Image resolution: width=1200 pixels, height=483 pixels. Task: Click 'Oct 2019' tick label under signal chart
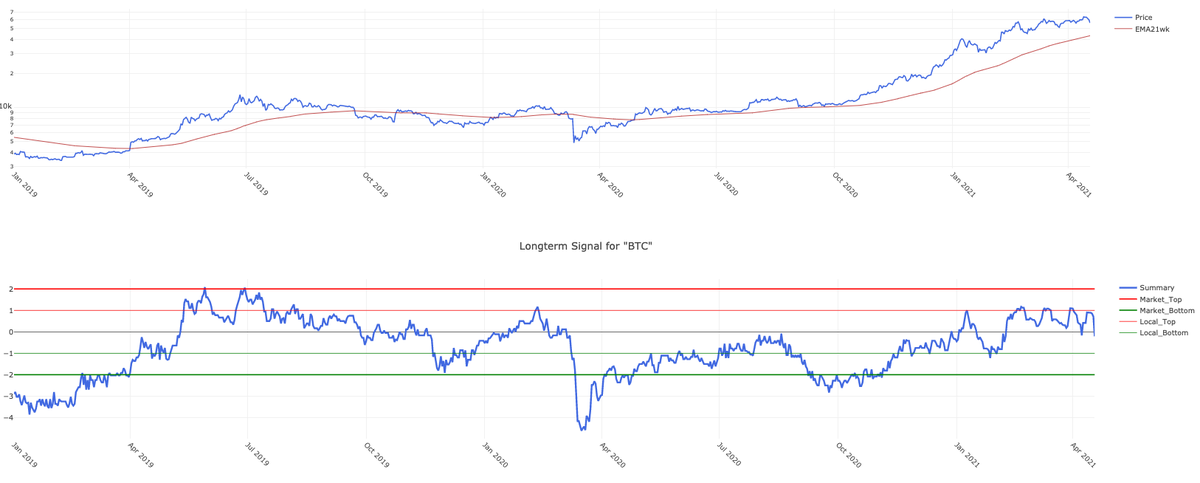point(376,455)
